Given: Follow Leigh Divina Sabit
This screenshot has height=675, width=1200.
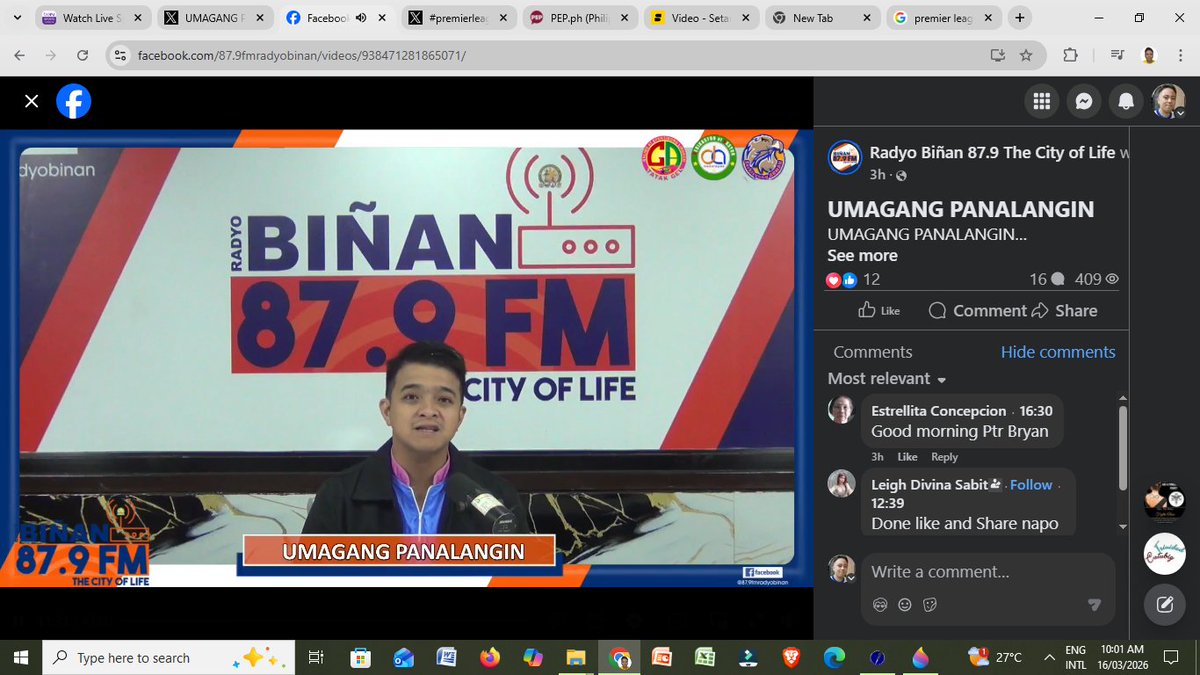Looking at the screenshot, I should [x=1031, y=485].
